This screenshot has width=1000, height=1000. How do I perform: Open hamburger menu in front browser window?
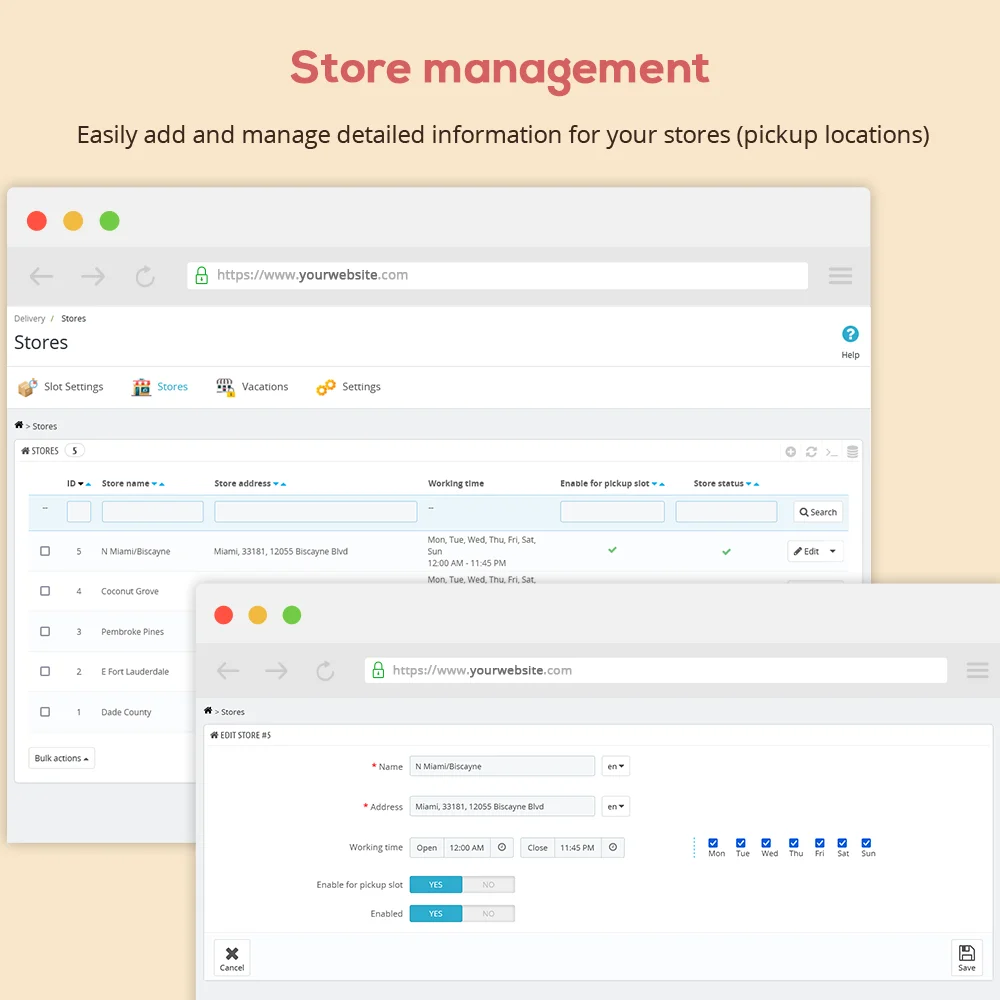[x=978, y=670]
